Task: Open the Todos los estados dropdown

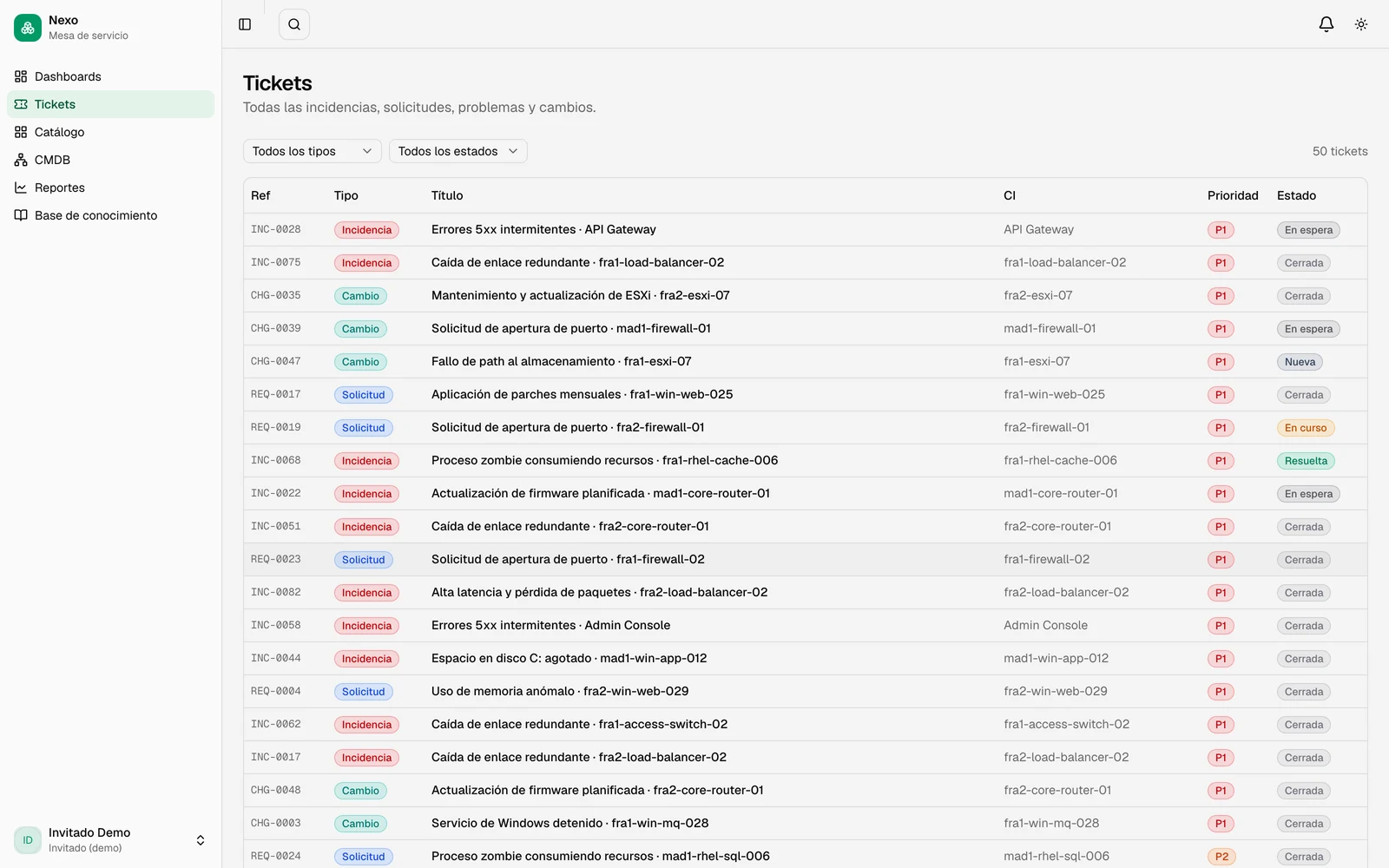Action: pyautogui.click(x=458, y=151)
